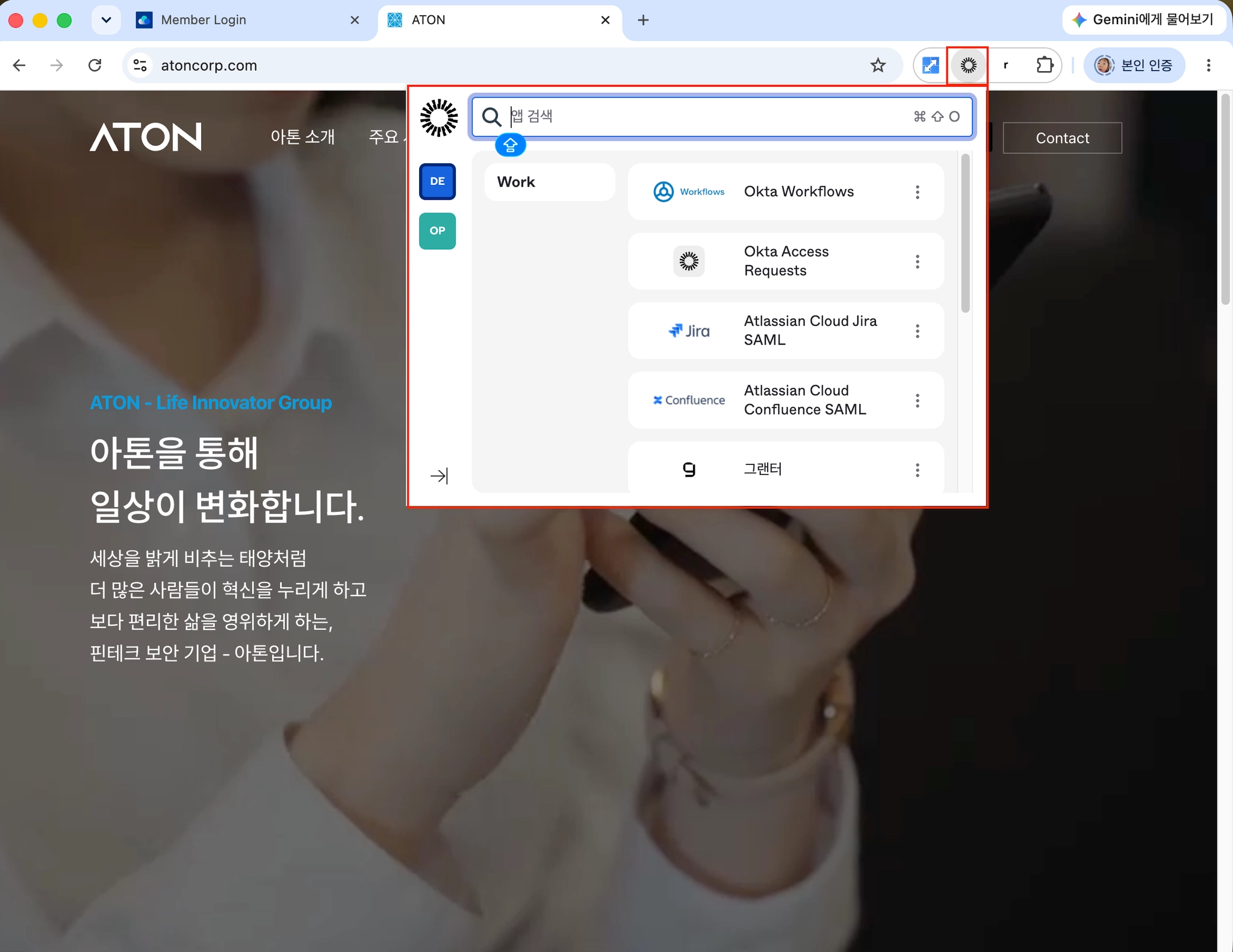The image size is (1233, 952).
Task: Collapse the Okta popup sidebar arrow
Action: [439, 476]
